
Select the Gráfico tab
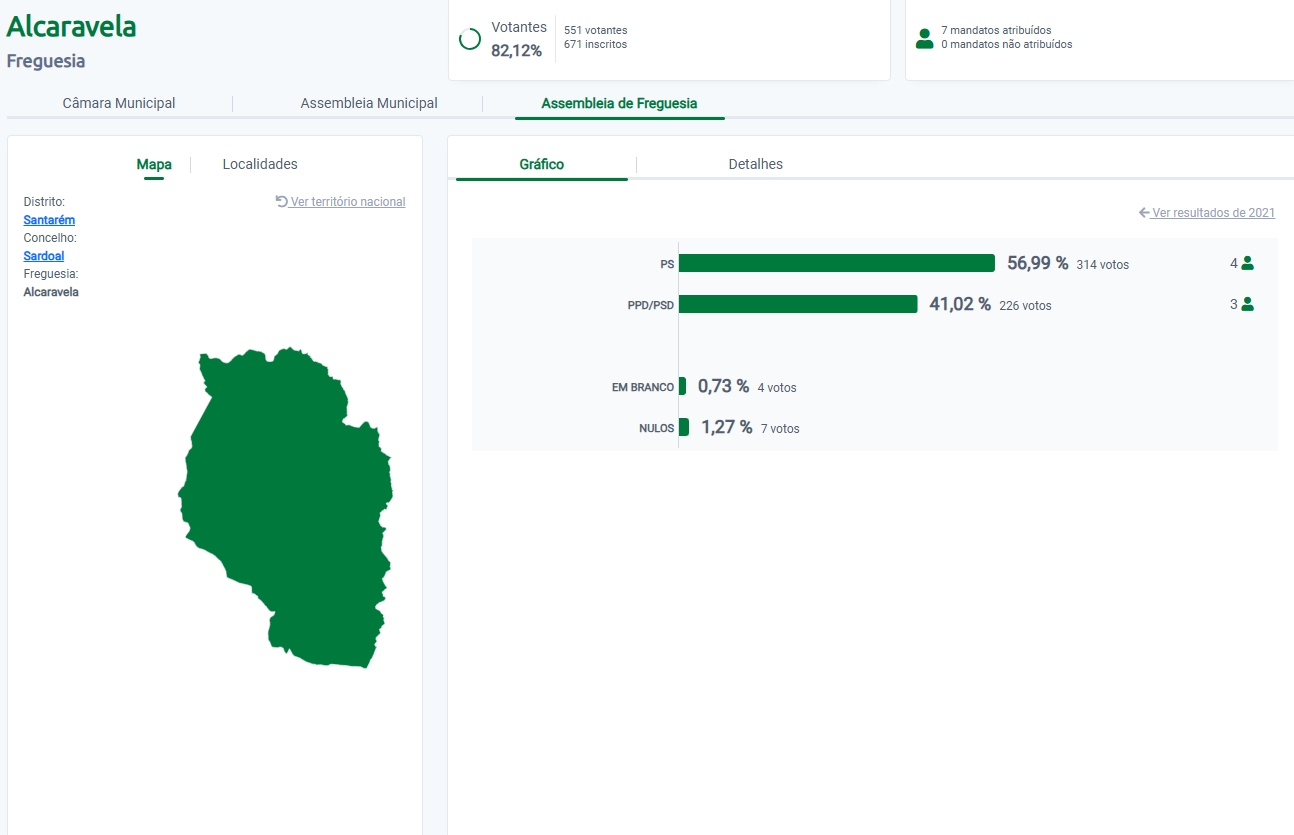click(541, 164)
